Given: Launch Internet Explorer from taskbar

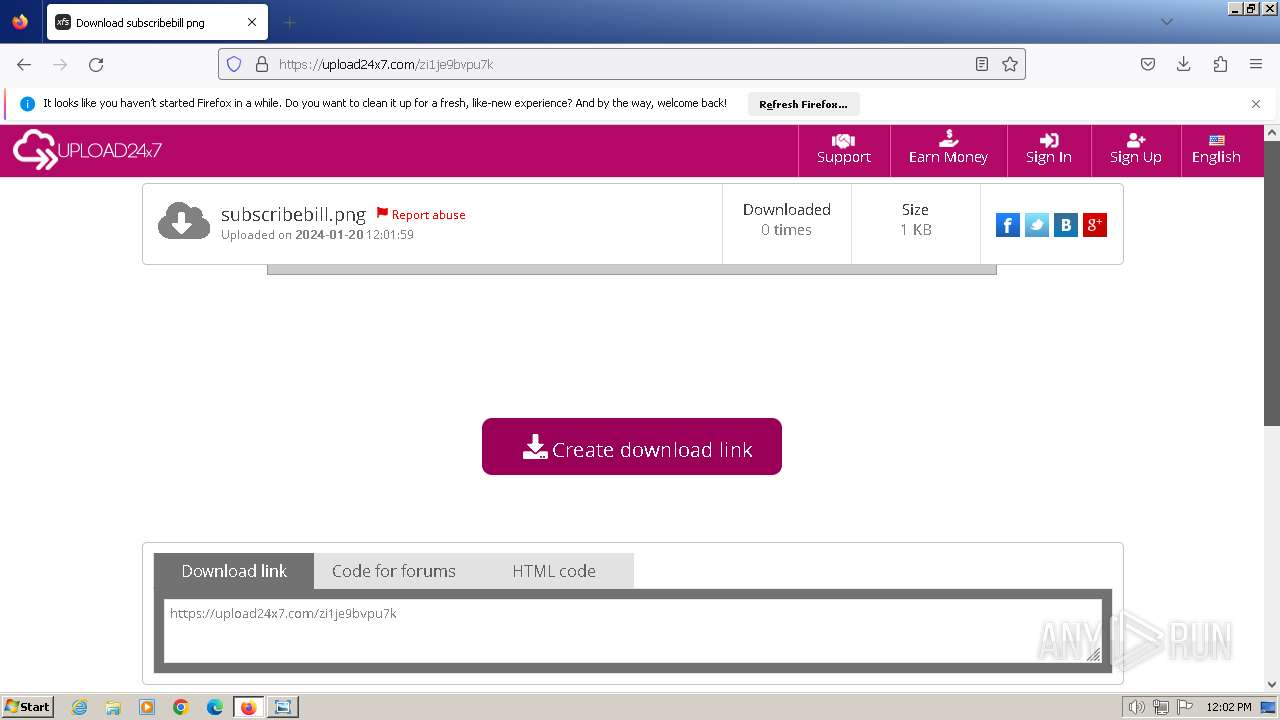Looking at the screenshot, I should coord(80,707).
